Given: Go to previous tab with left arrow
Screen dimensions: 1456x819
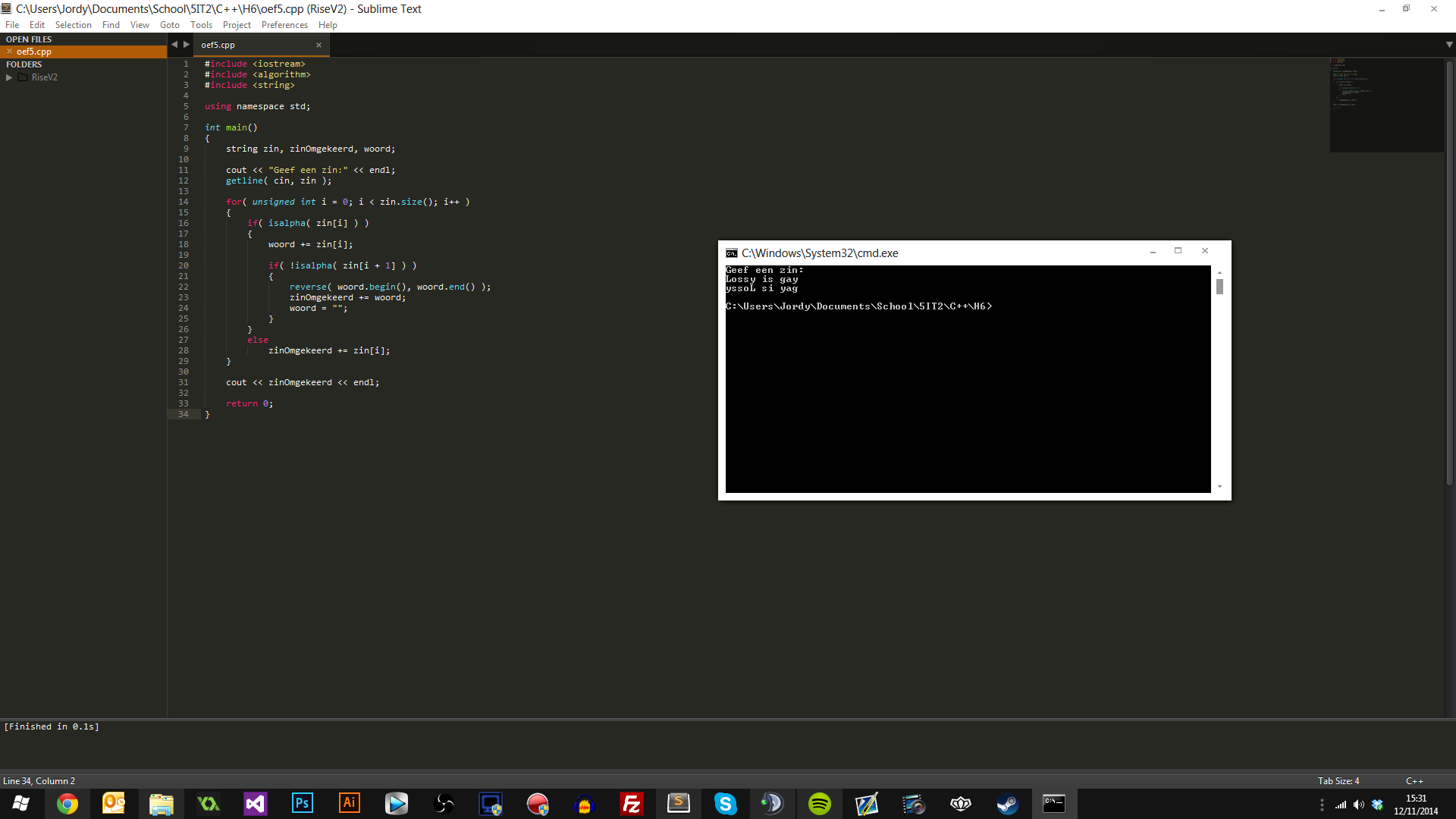Looking at the screenshot, I should pos(174,45).
